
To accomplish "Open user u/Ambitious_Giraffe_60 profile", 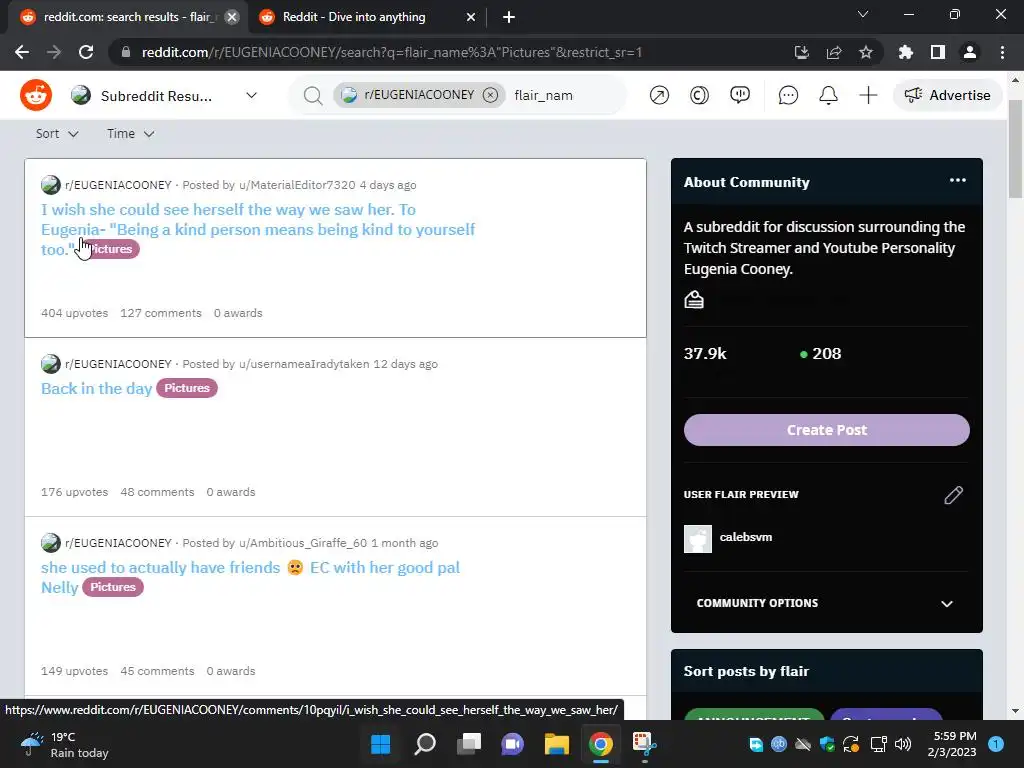I will (303, 543).
